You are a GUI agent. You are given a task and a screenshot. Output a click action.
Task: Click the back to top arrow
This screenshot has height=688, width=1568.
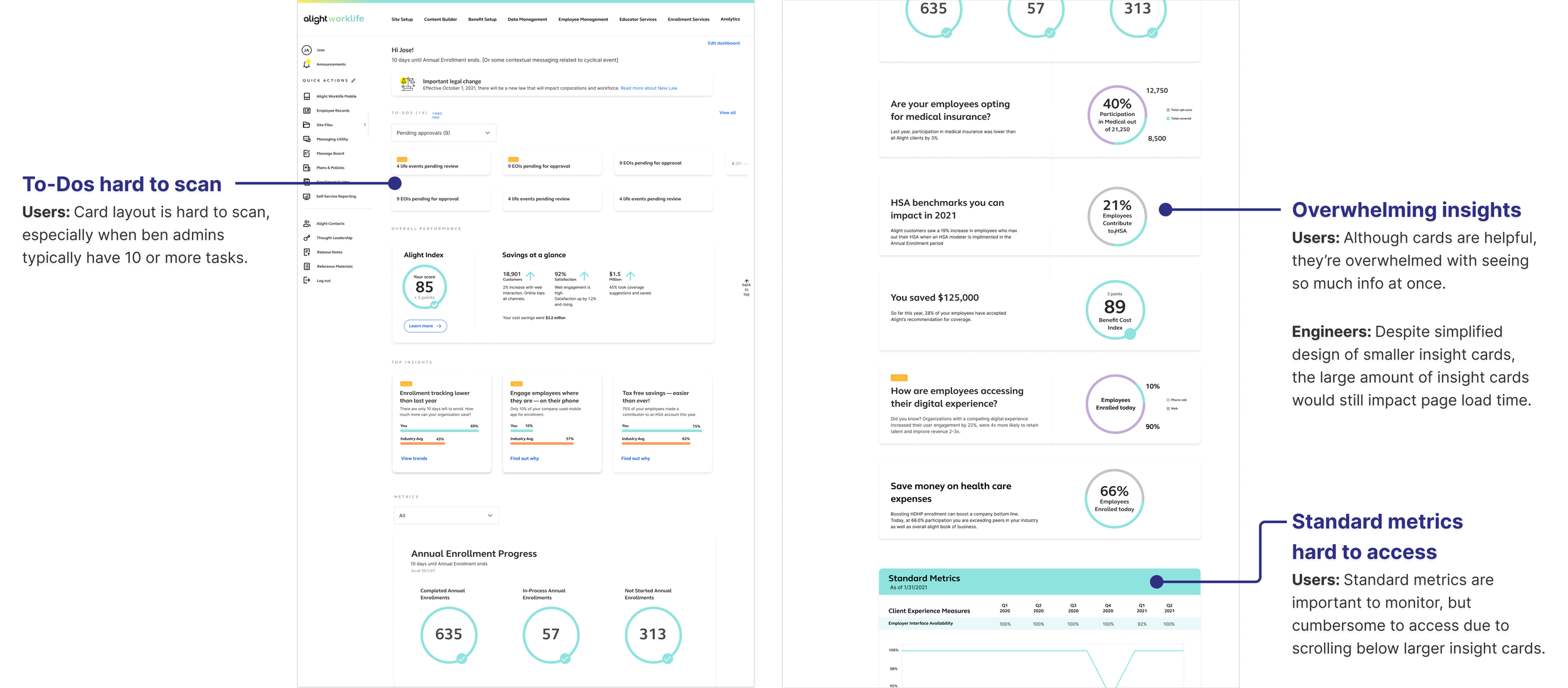[x=746, y=282]
